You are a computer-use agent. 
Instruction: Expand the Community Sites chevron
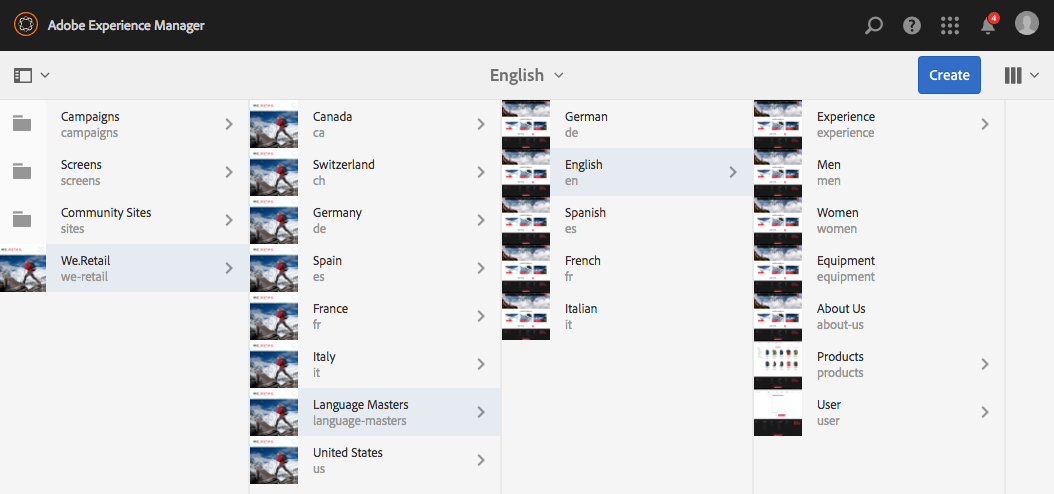tap(229, 220)
